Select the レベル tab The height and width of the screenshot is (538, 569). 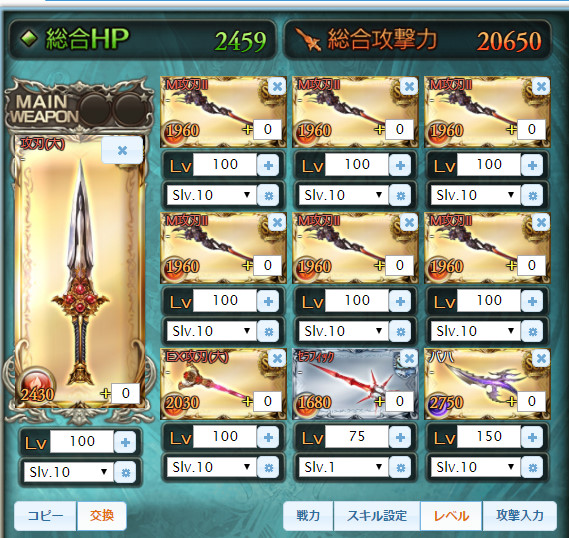(x=451, y=516)
